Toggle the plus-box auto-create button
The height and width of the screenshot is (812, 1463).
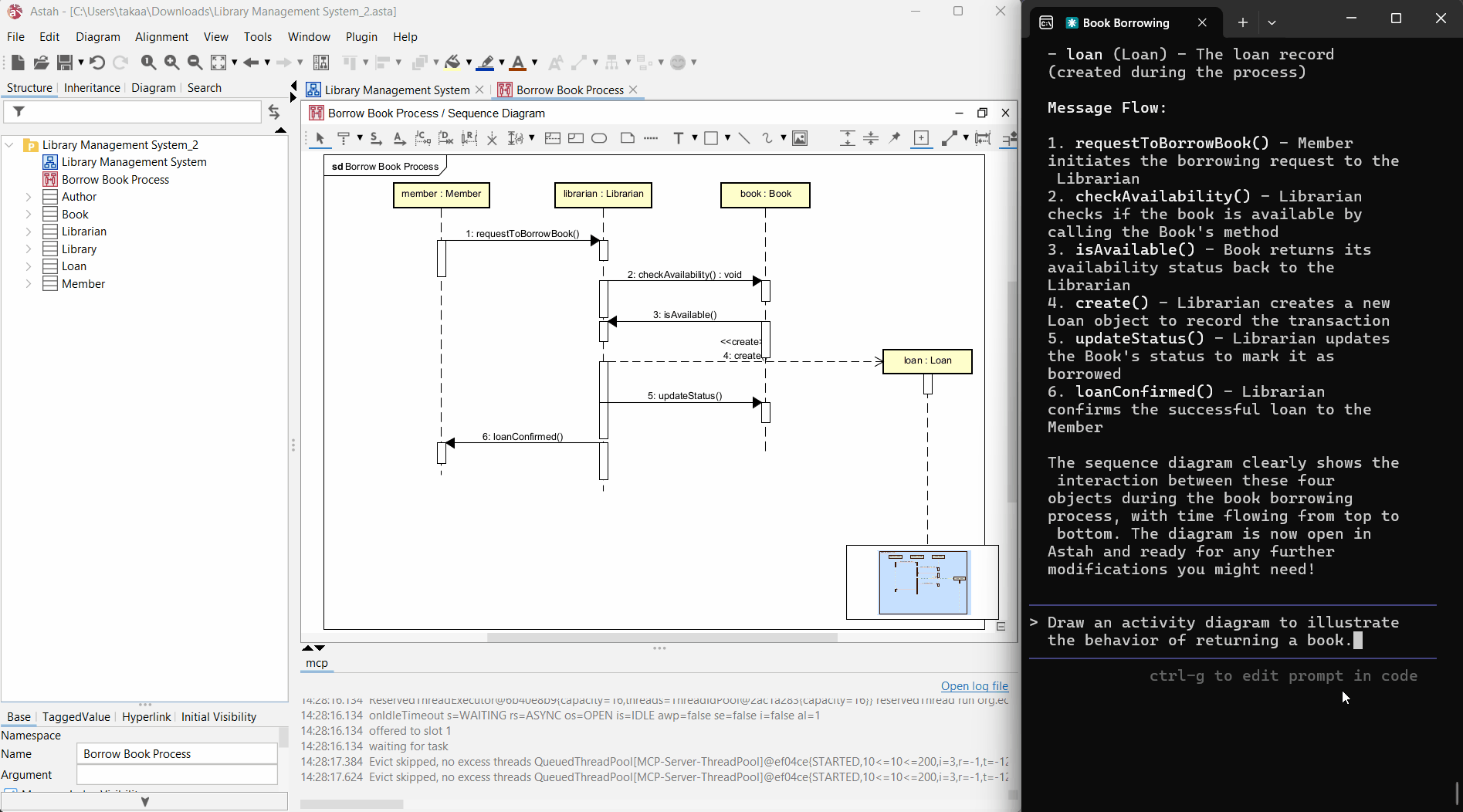(x=921, y=138)
